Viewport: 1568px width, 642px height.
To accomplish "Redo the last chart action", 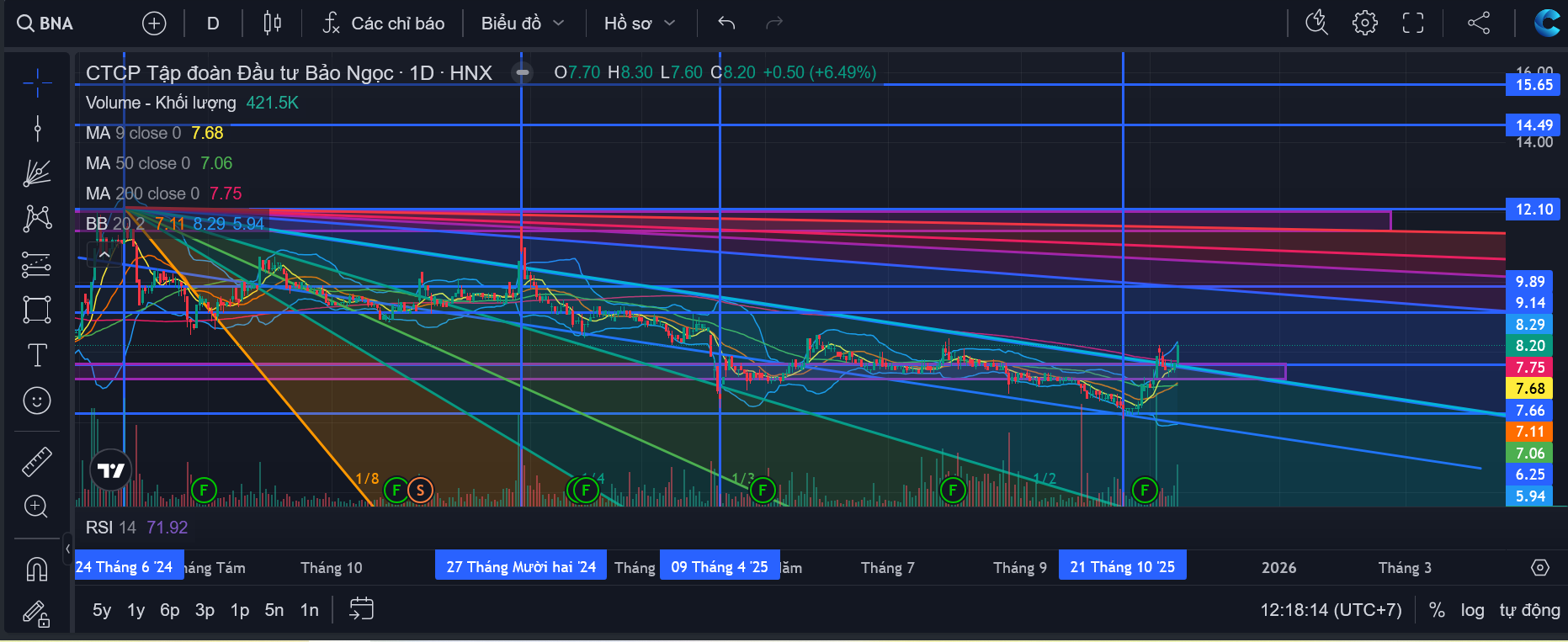I will (774, 24).
